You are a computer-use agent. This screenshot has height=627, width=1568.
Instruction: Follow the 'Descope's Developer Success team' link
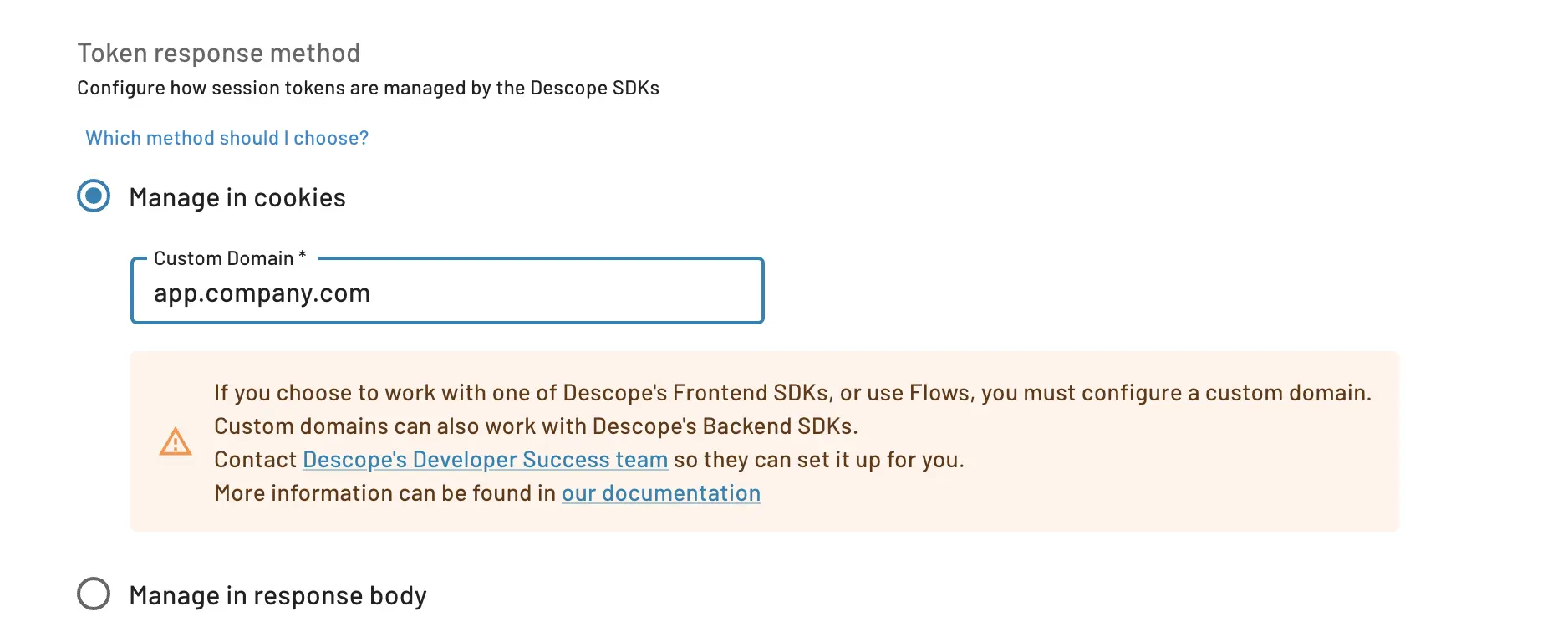click(485, 459)
